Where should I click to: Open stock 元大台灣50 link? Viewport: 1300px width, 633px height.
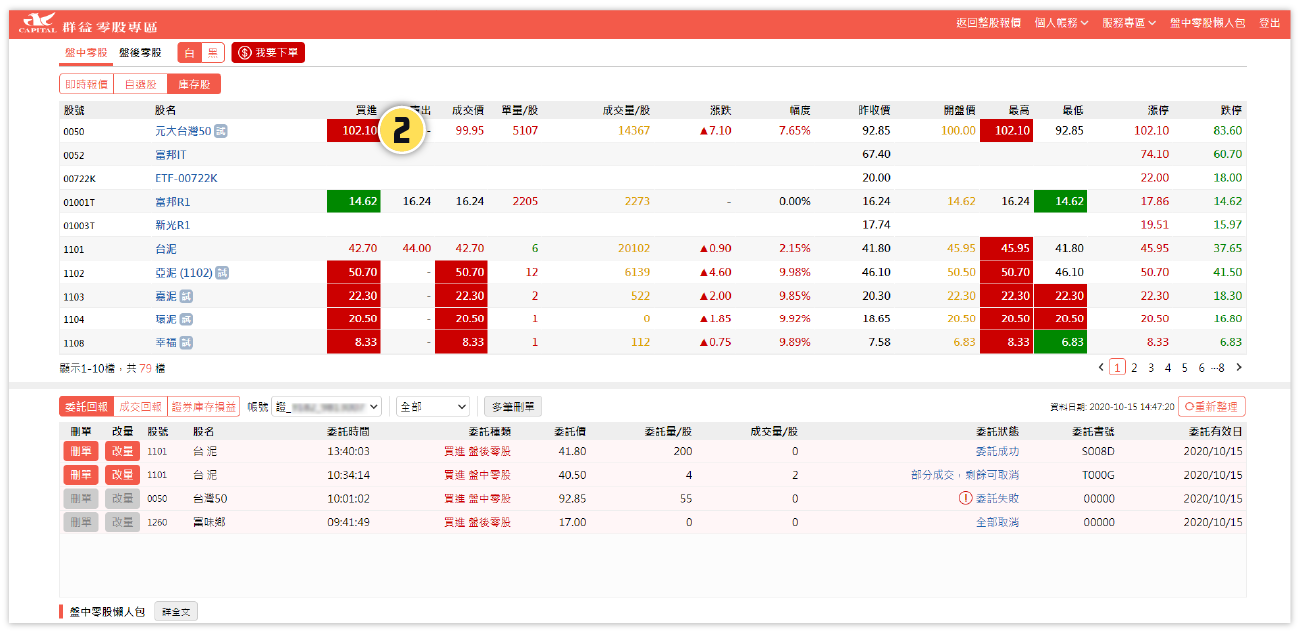click(x=183, y=131)
